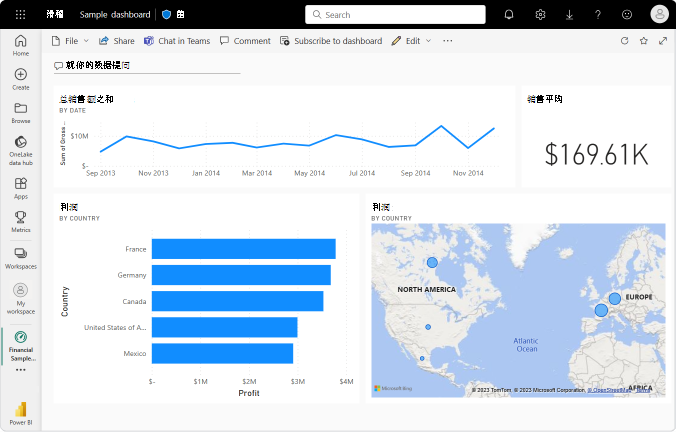Screen dimensions: 676x432
Task: Click in the Search box
Action: pos(395,15)
